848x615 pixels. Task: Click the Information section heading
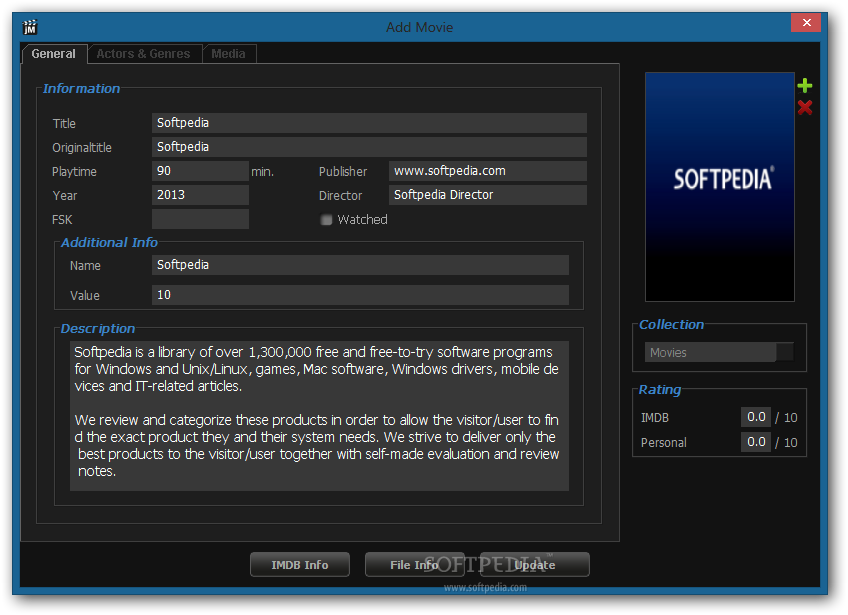coord(81,89)
